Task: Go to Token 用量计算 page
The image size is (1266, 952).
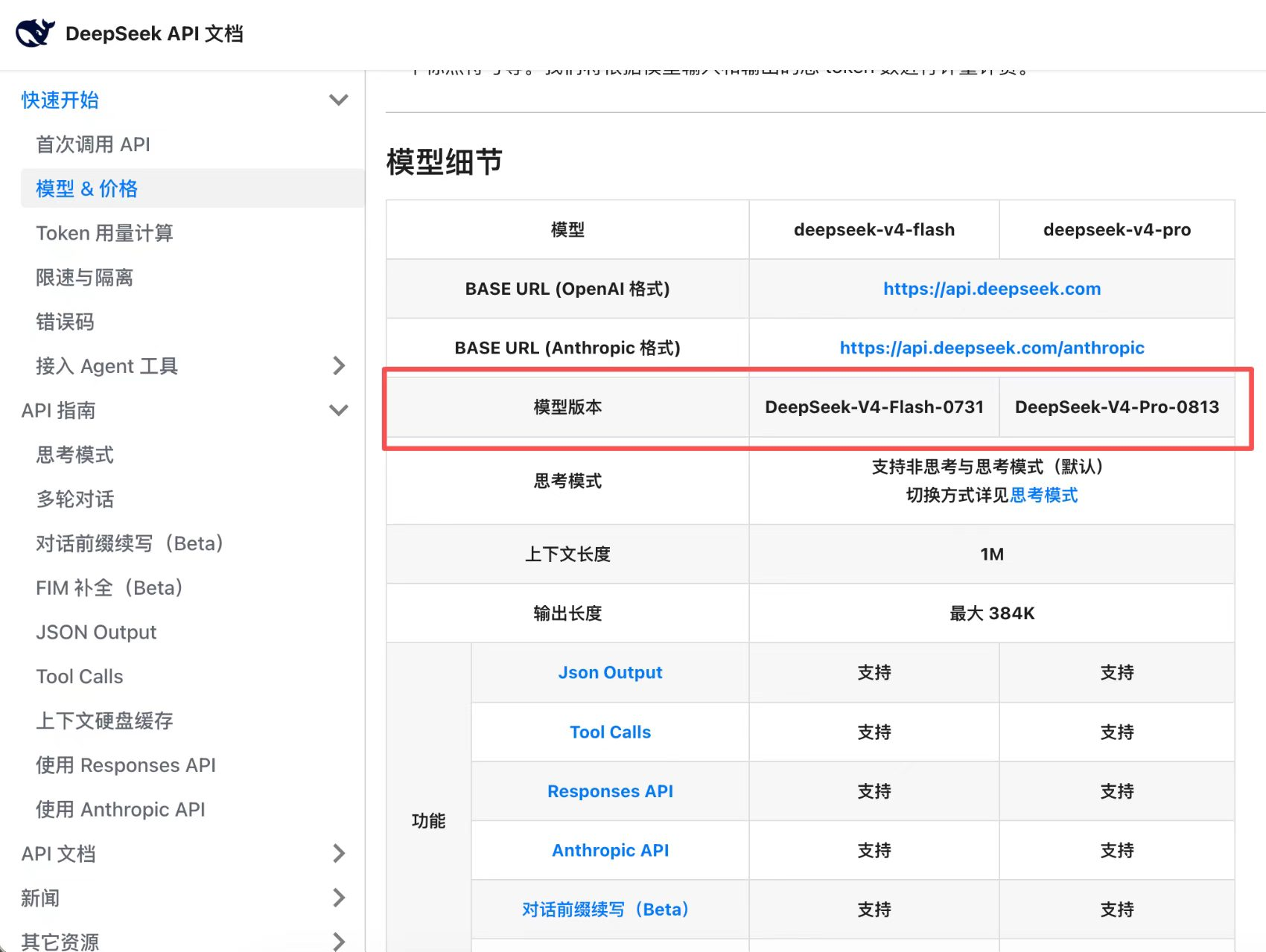Action: click(x=104, y=233)
